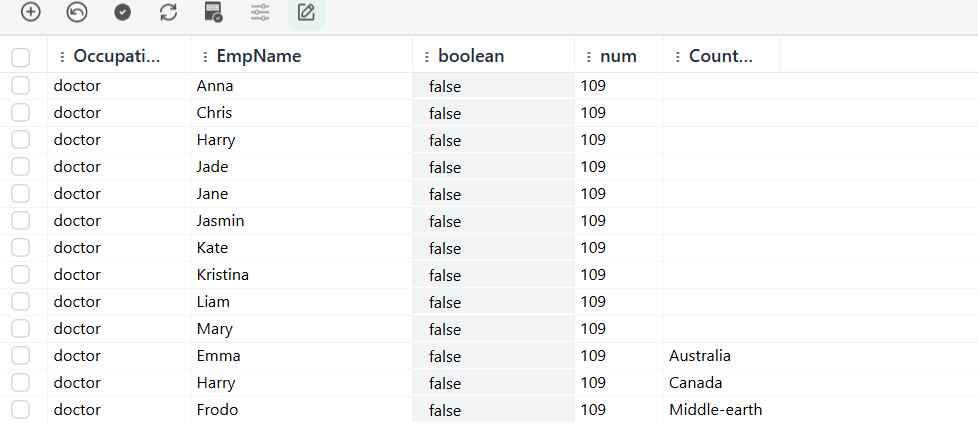Click the false cell in Emma's row
Image resolution: width=978 pixels, height=423 pixels.
[x=493, y=356]
